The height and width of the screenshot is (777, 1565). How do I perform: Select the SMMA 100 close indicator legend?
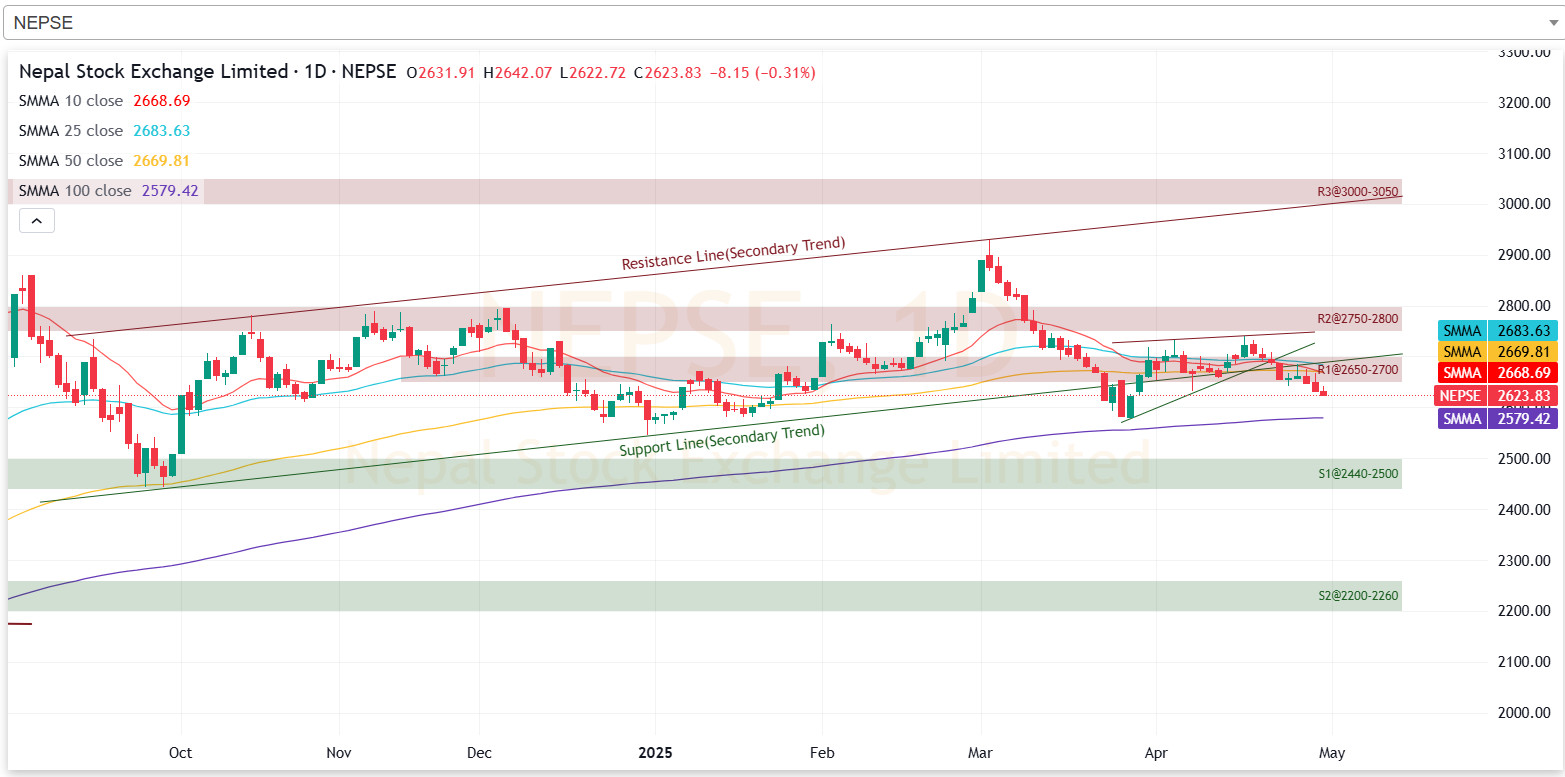pos(108,191)
